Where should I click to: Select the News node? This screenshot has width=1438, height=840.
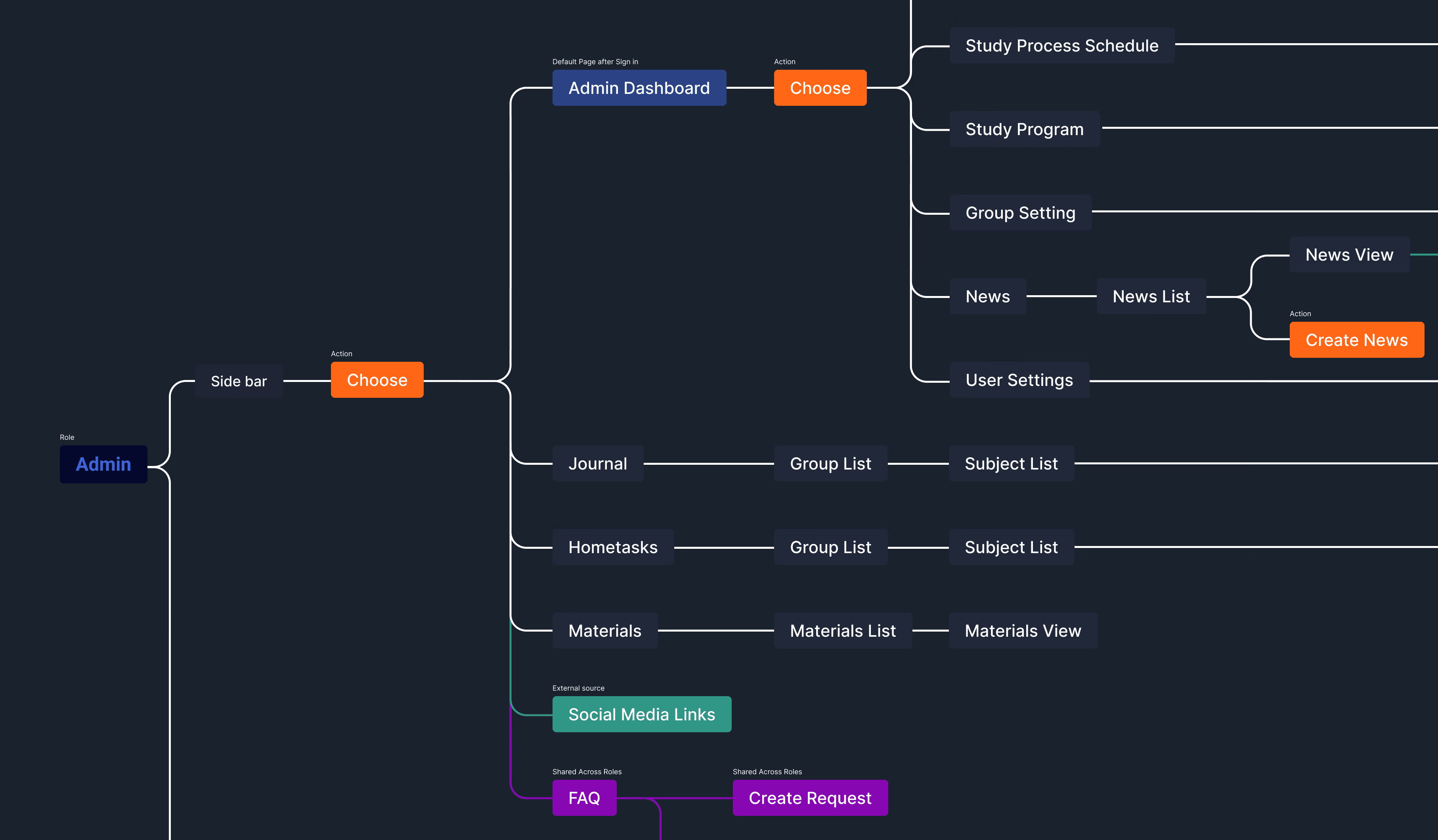pyautogui.click(x=987, y=296)
